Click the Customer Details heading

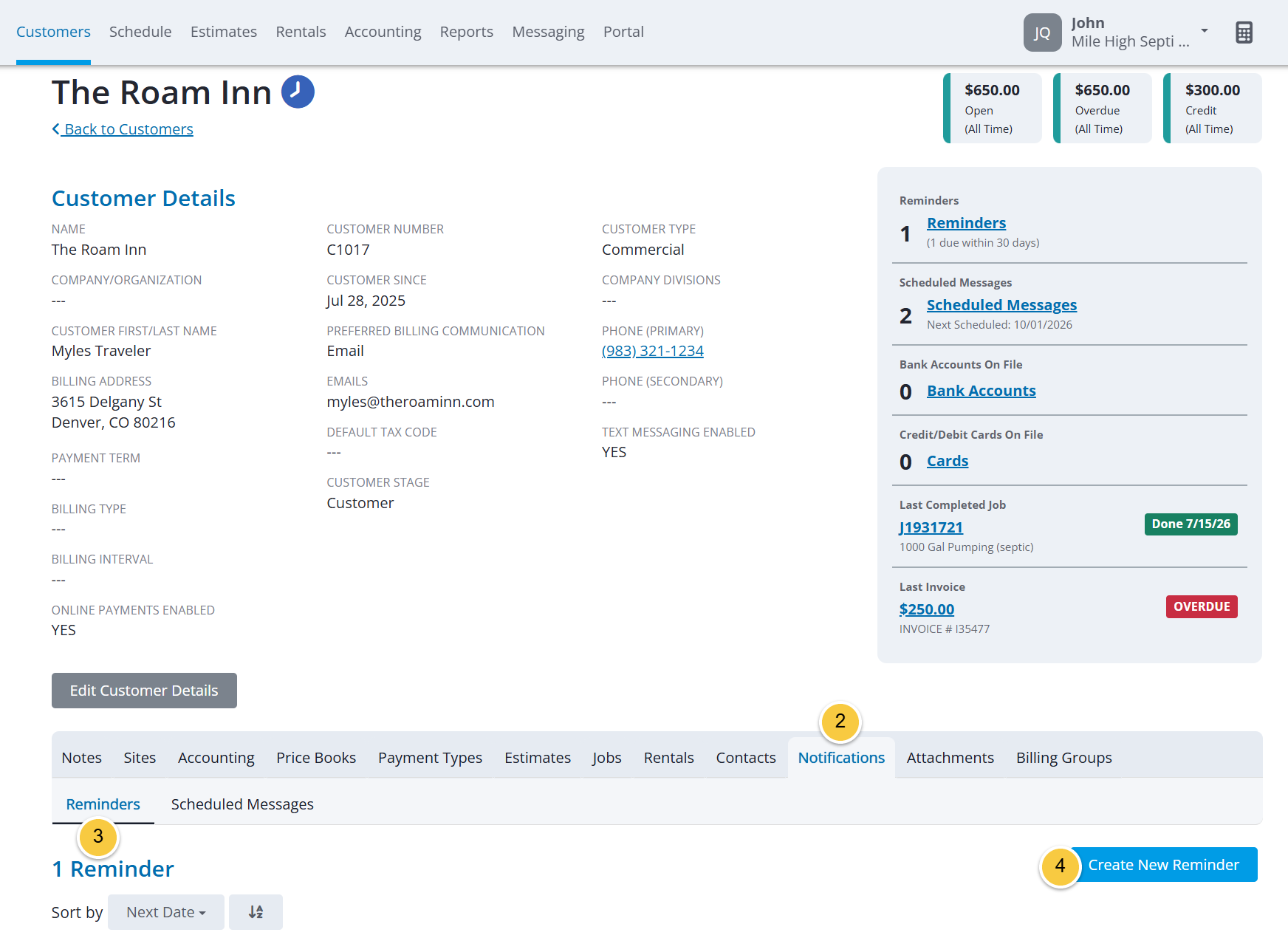143,198
